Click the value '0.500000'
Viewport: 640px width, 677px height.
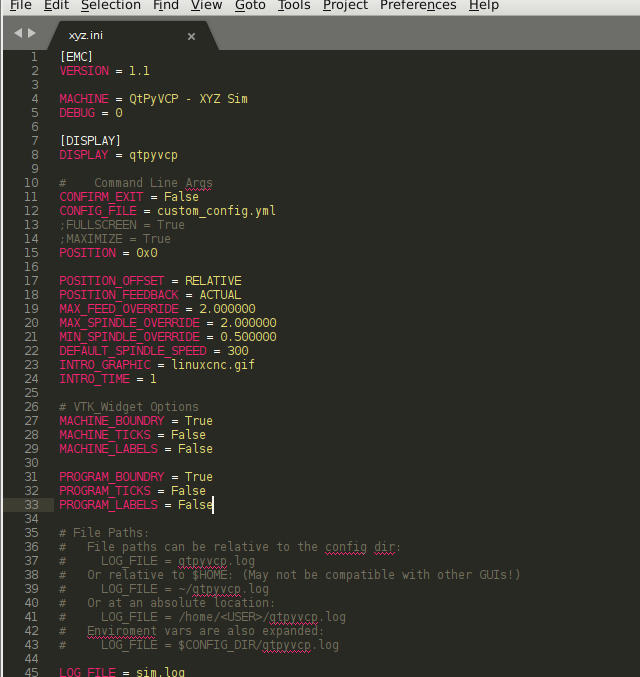click(x=248, y=337)
